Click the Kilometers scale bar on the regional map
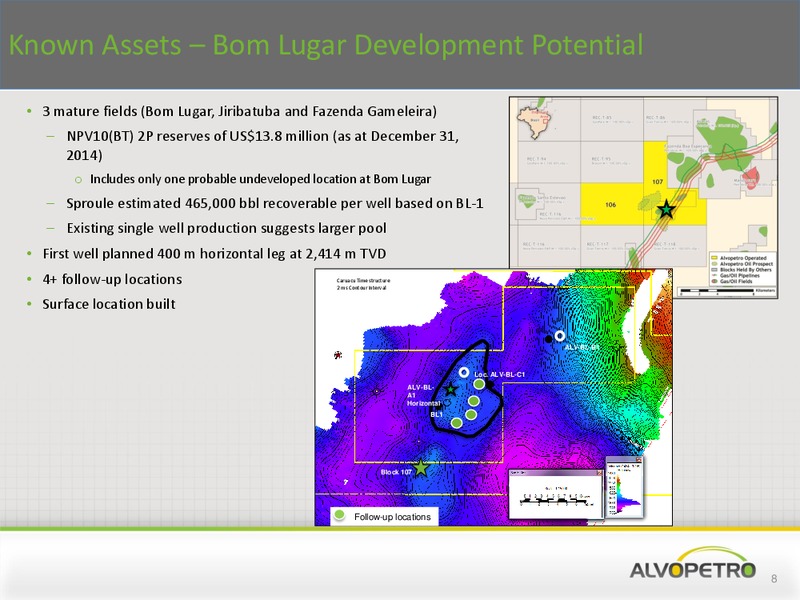 [x=727, y=291]
